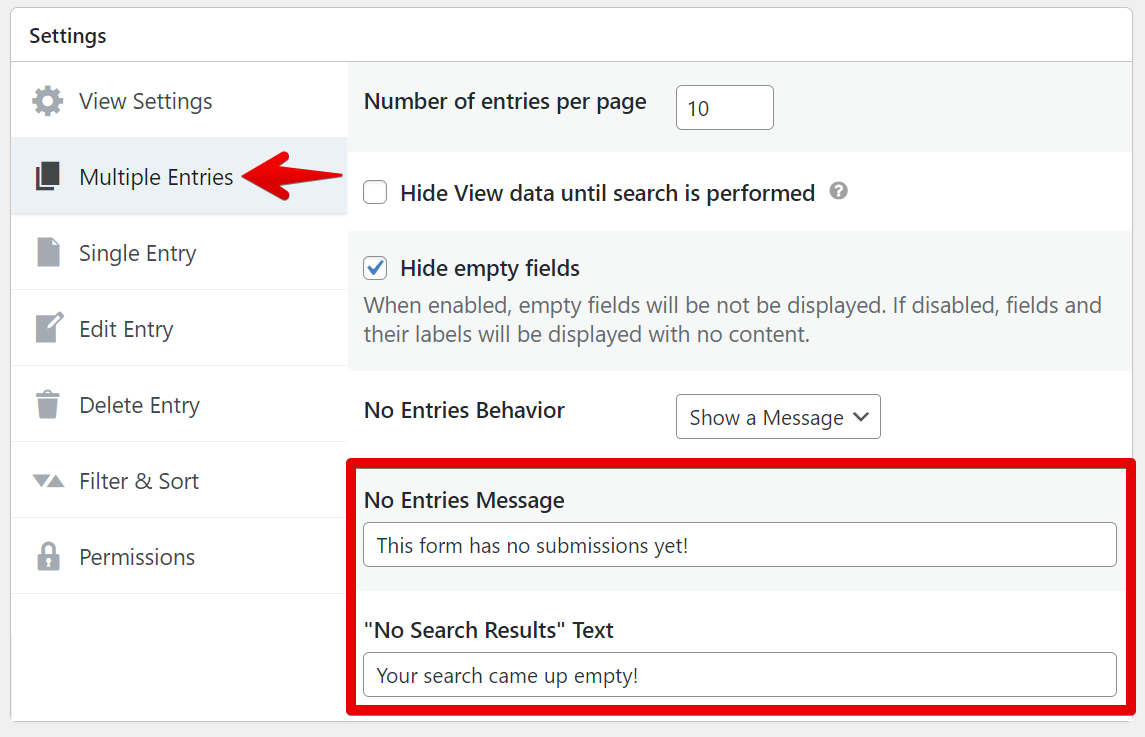Viewport: 1145px width, 737px height.
Task: Click the padlock icon for Permissions
Action: 47,557
